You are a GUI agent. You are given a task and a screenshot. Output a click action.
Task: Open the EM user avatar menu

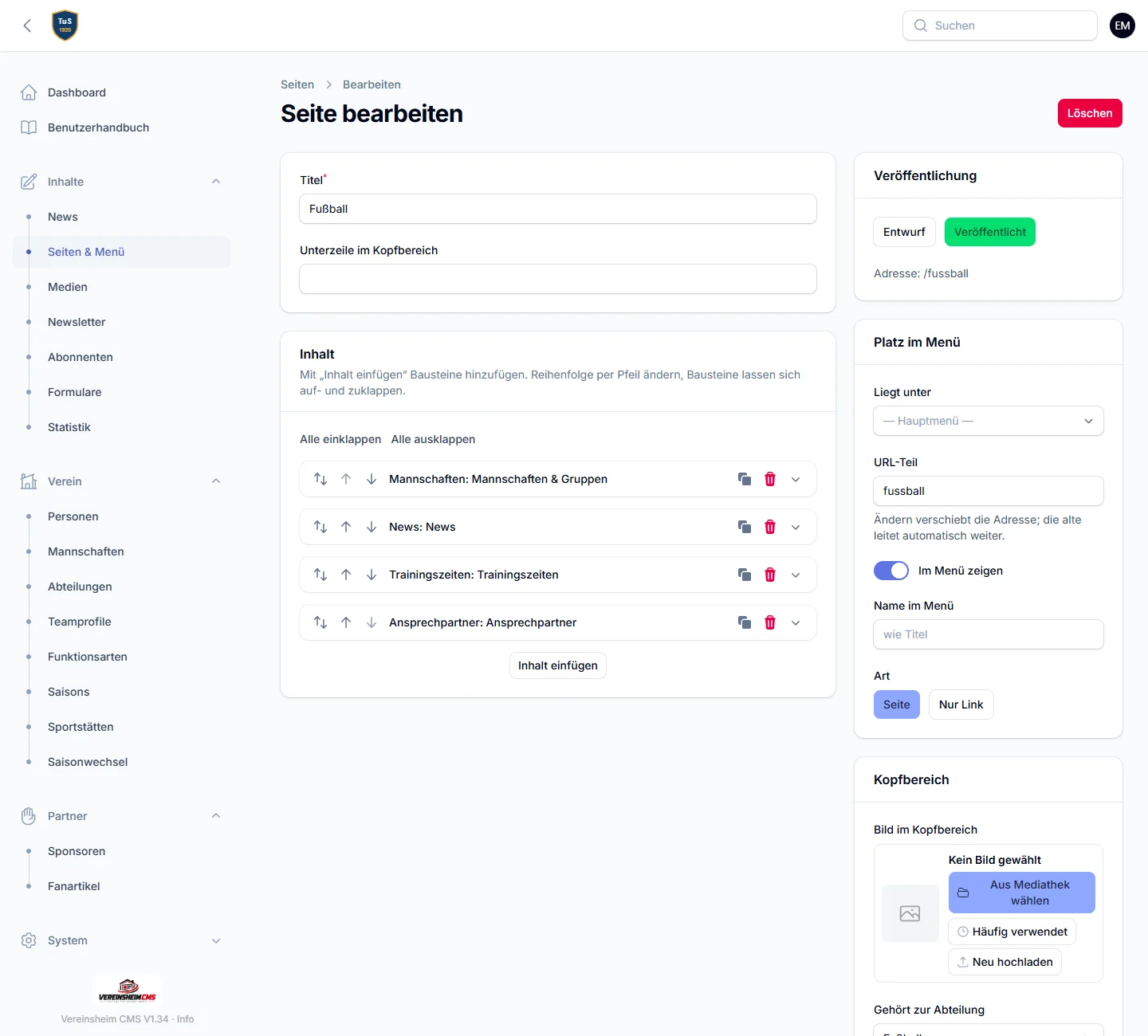pyautogui.click(x=1122, y=26)
